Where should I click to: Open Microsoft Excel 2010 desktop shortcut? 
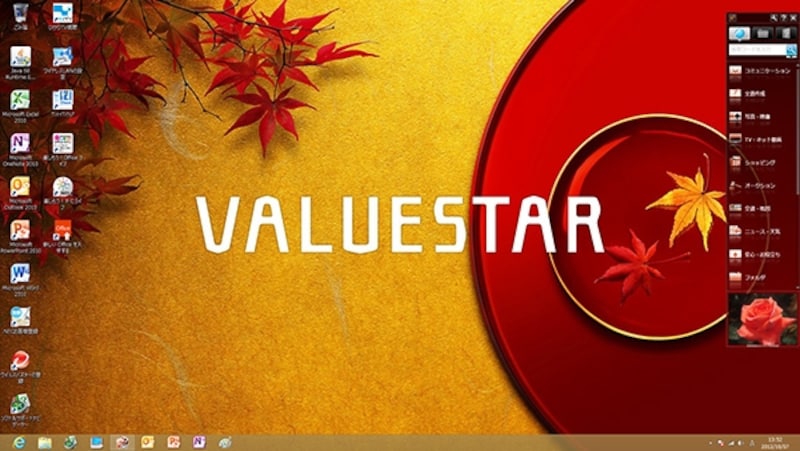tap(19, 102)
